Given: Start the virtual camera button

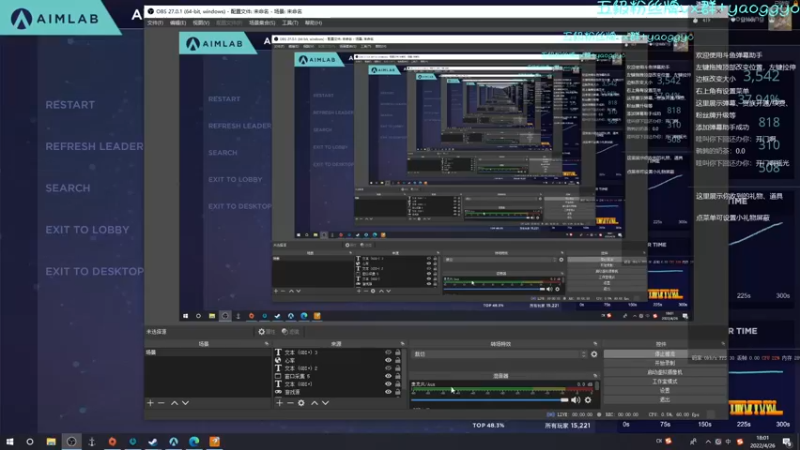Looking at the screenshot, I should 664,372.
